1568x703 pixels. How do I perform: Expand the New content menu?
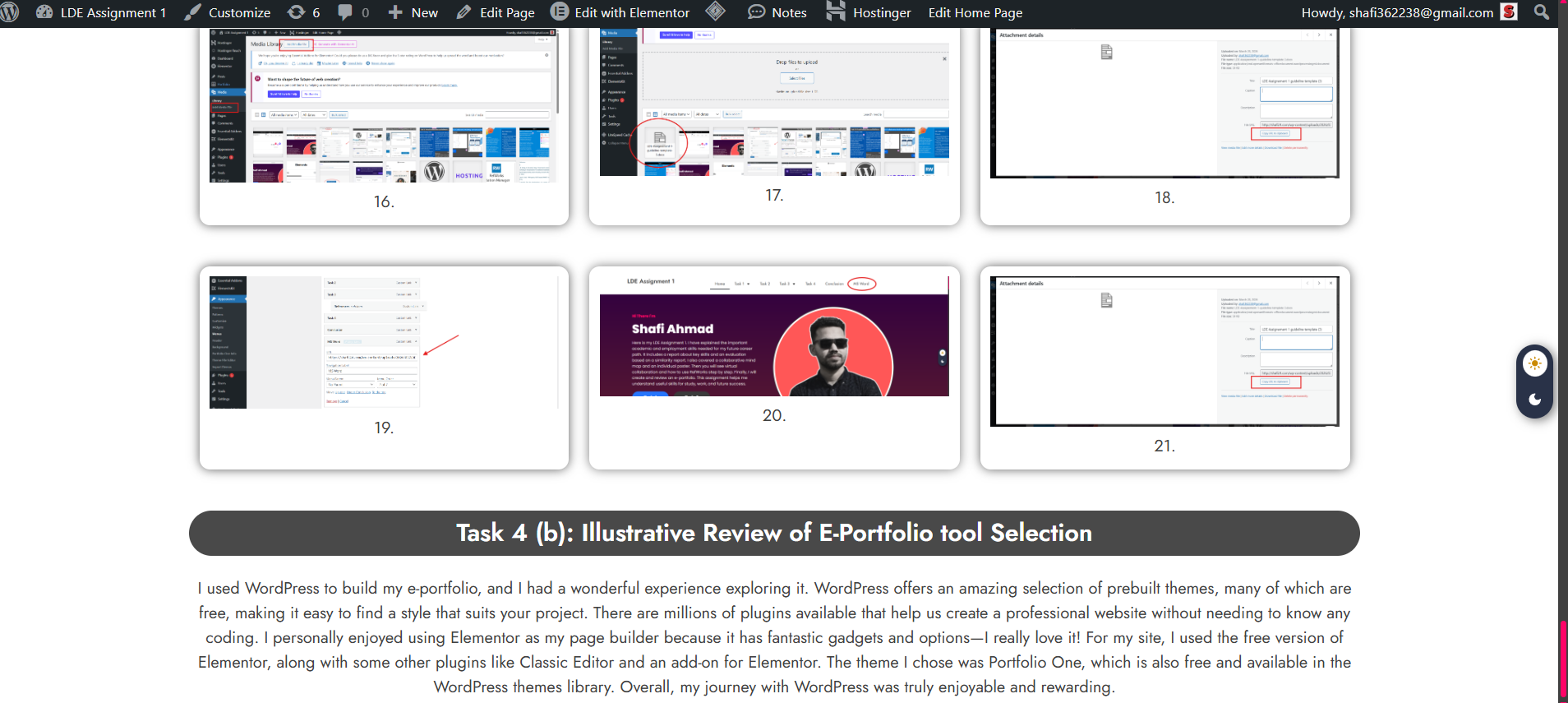tap(413, 12)
